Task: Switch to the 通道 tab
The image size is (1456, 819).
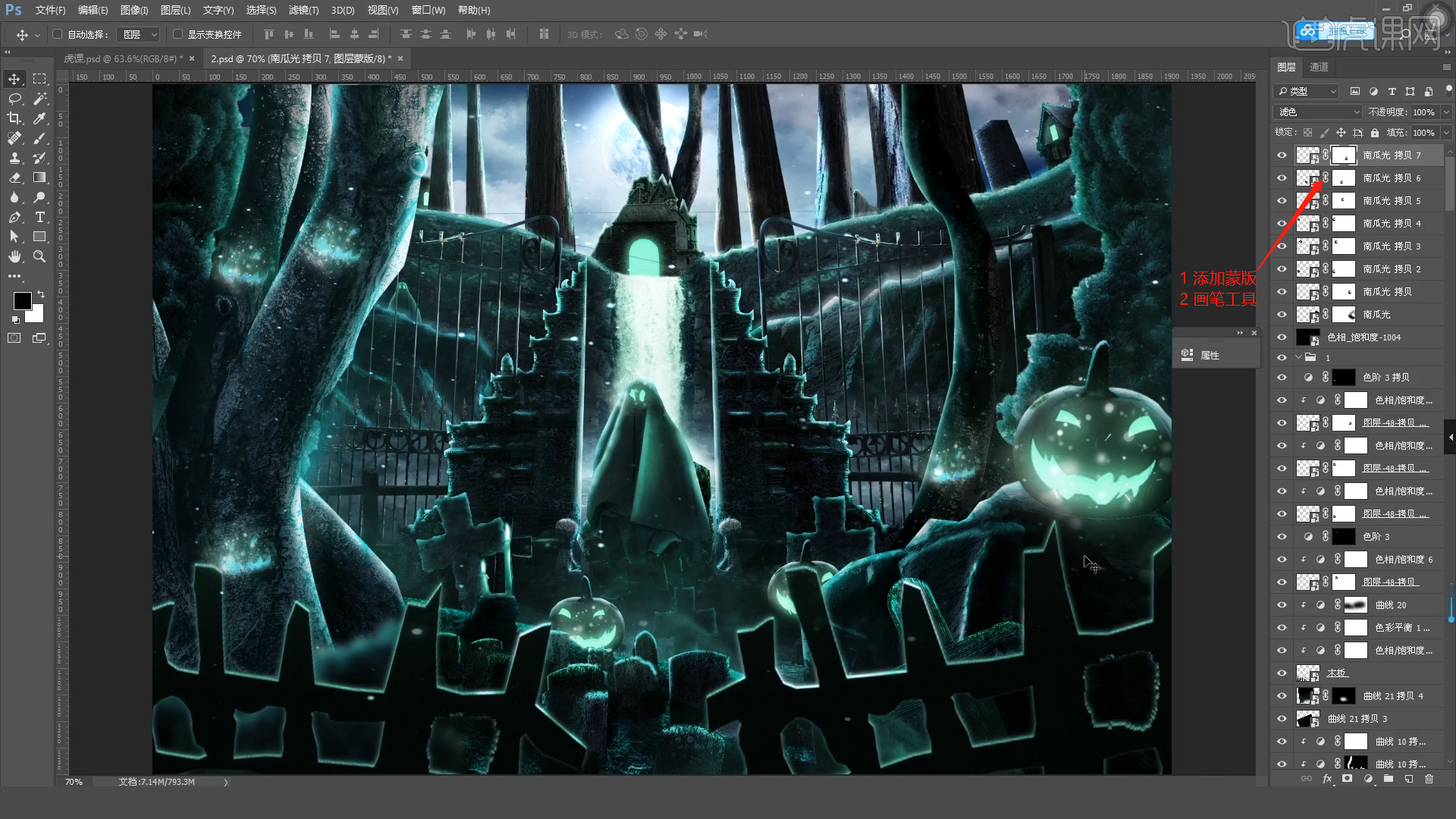Action: (x=1319, y=67)
